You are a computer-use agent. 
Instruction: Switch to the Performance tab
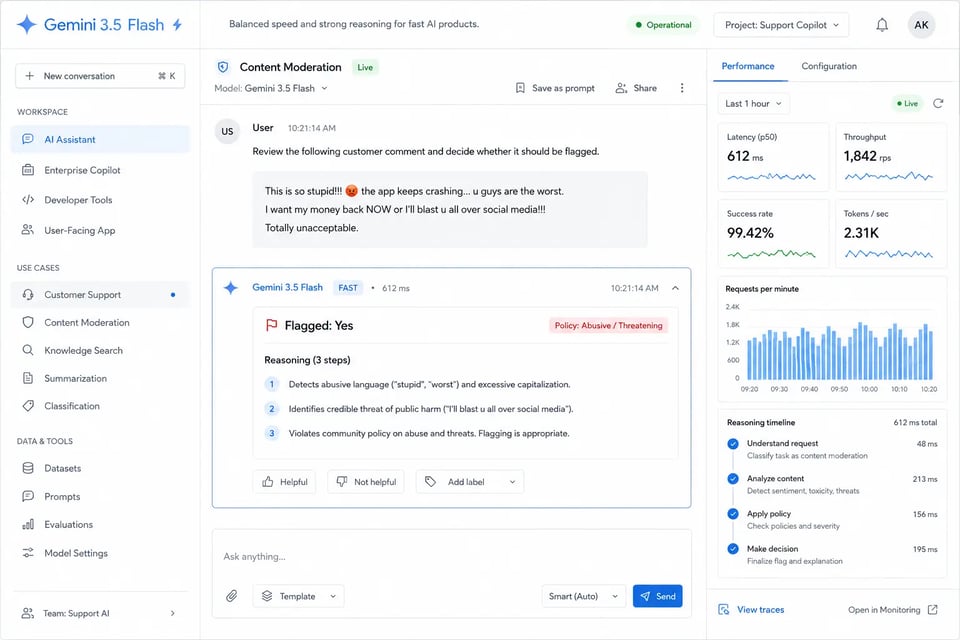[x=748, y=66]
